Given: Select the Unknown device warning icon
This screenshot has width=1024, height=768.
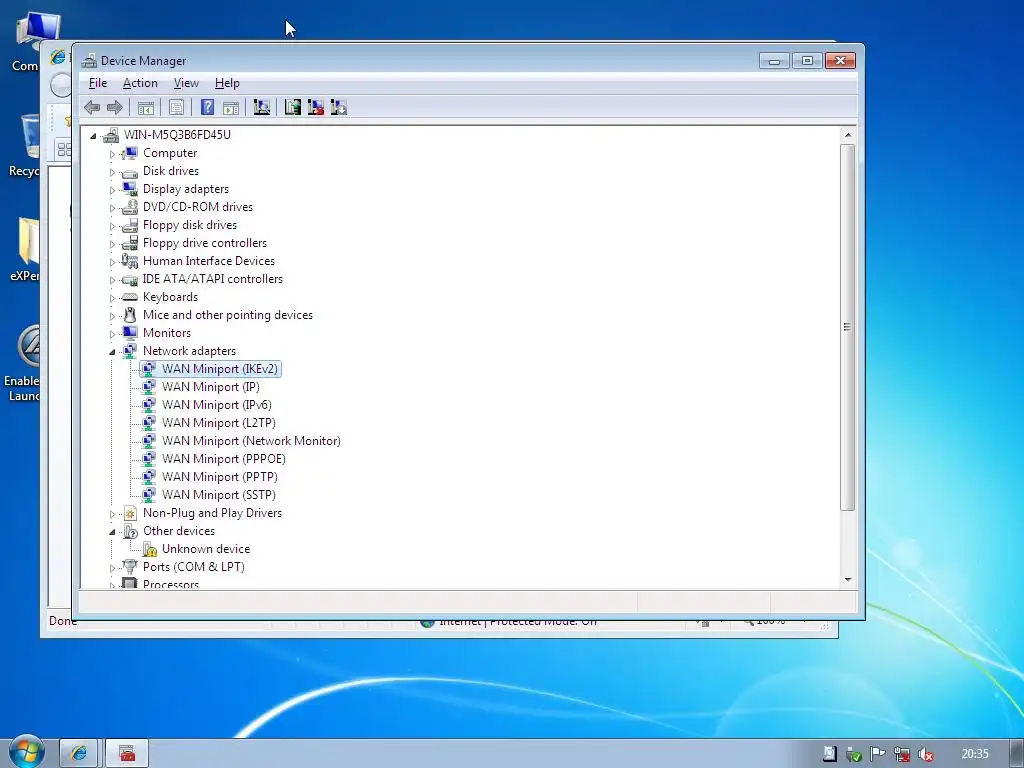Looking at the screenshot, I should 150,549.
